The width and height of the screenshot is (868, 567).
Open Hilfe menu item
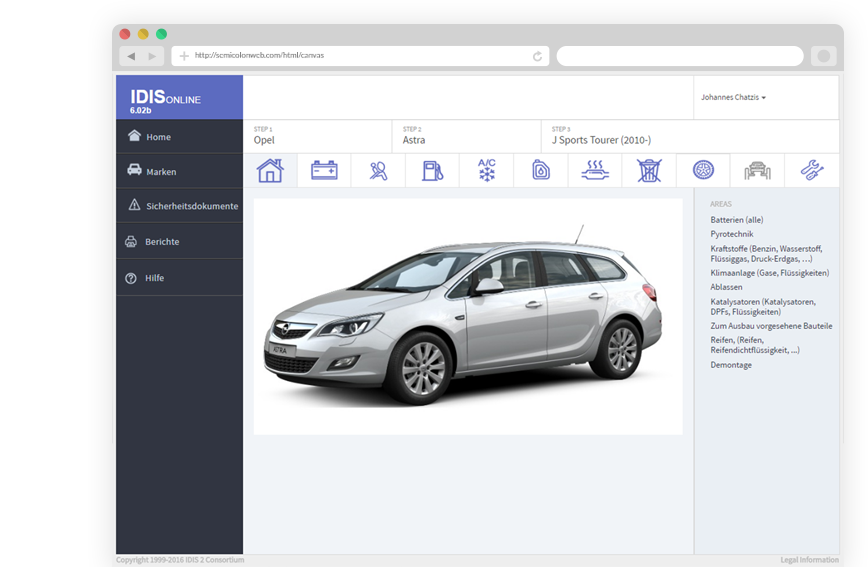(179, 277)
